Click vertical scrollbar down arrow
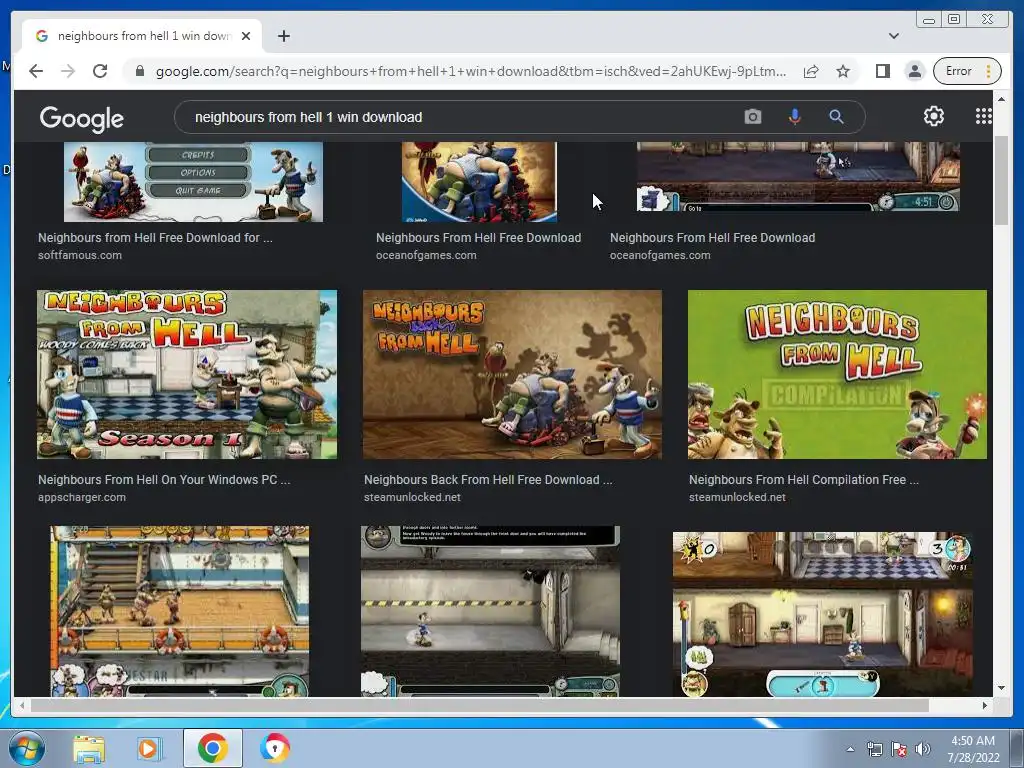Viewport: 1024px width, 768px height. tap(1001, 688)
